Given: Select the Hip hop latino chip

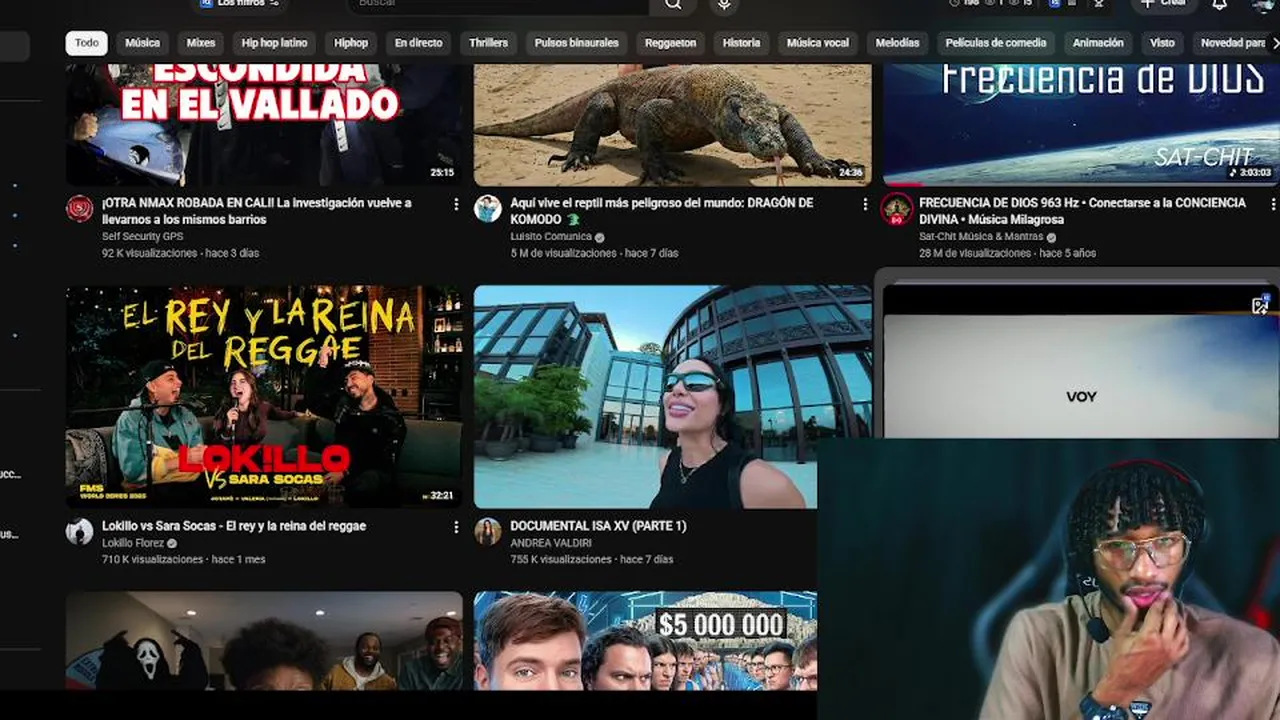Looking at the screenshot, I should 274,43.
